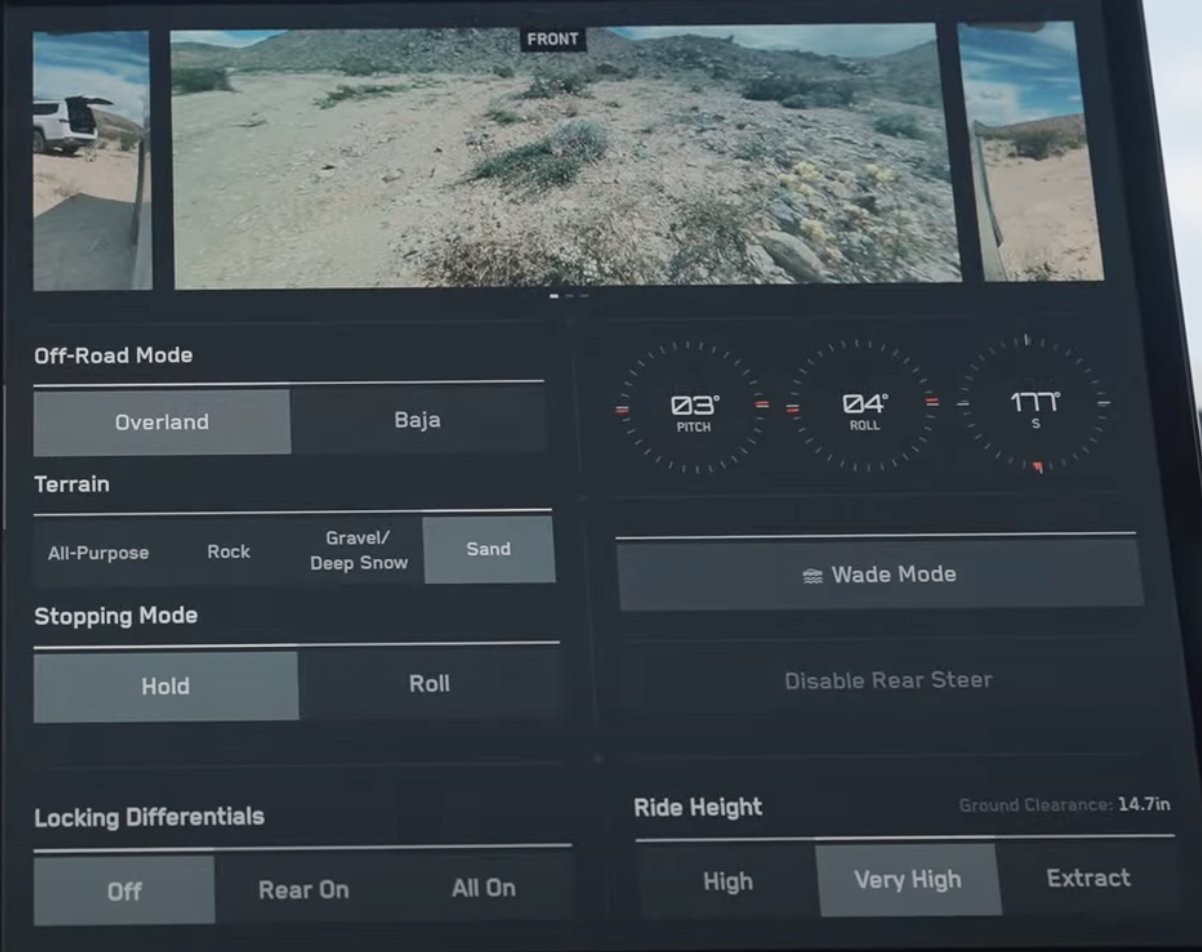This screenshot has width=1202, height=952.
Task: Switch to Baja off-road mode
Action: tap(417, 420)
